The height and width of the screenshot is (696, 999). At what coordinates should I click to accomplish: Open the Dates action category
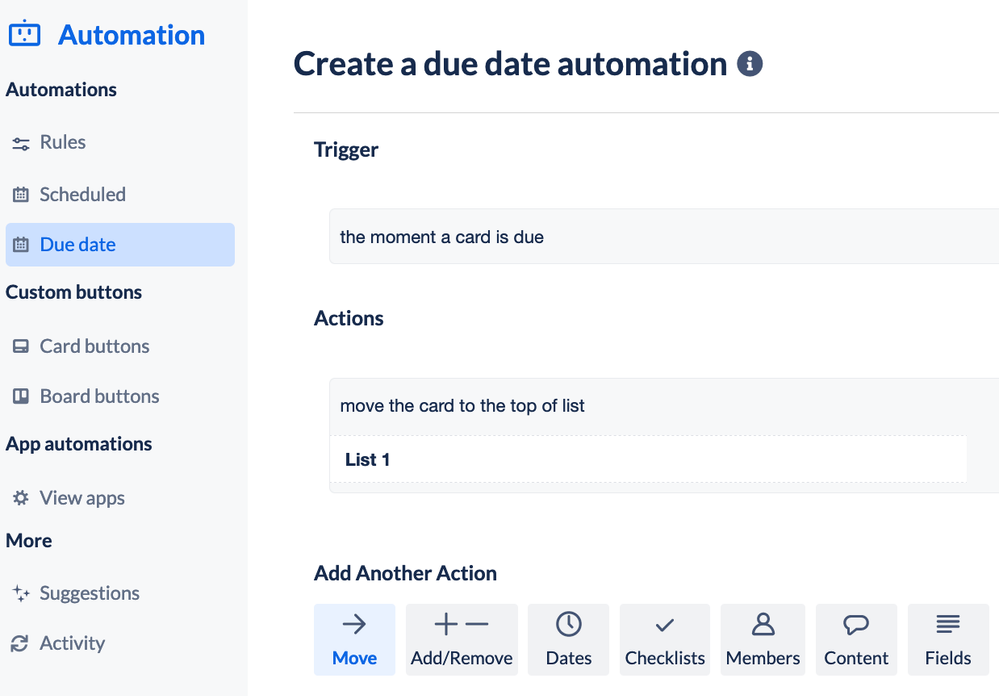pos(568,640)
